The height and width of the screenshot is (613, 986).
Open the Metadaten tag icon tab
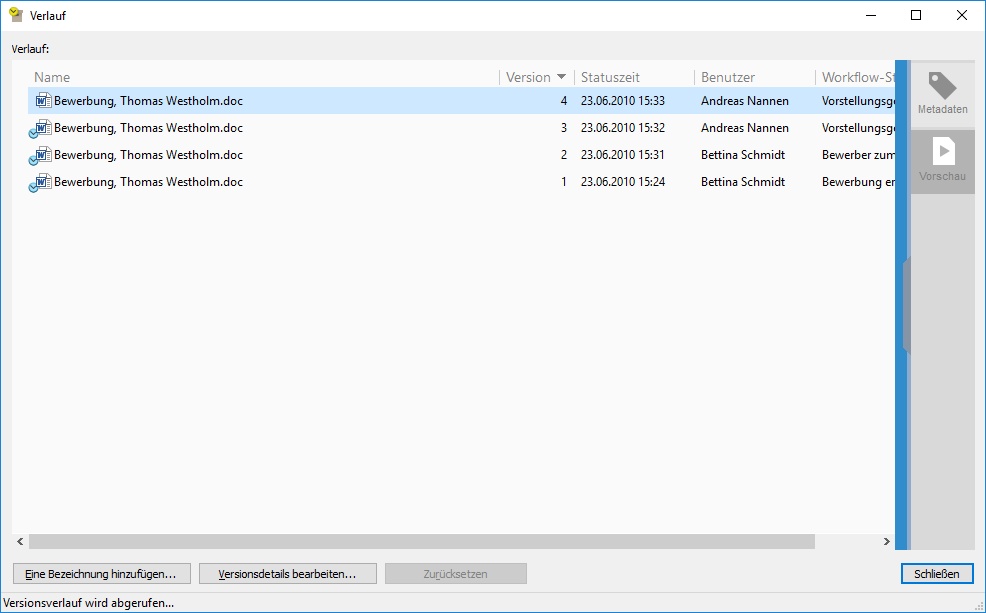coord(942,93)
